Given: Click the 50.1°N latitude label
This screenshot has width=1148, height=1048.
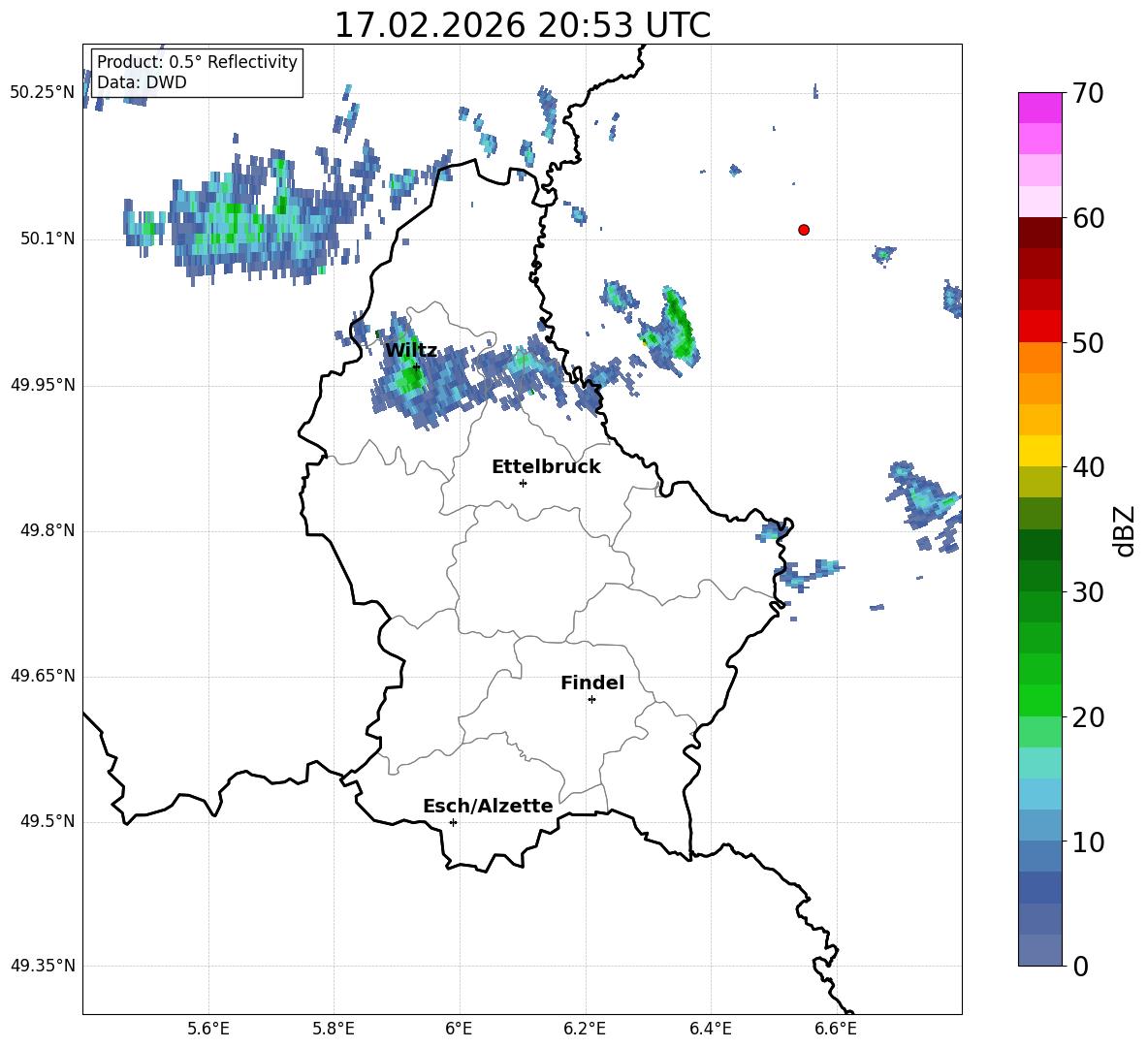Looking at the screenshot, I should [48, 238].
